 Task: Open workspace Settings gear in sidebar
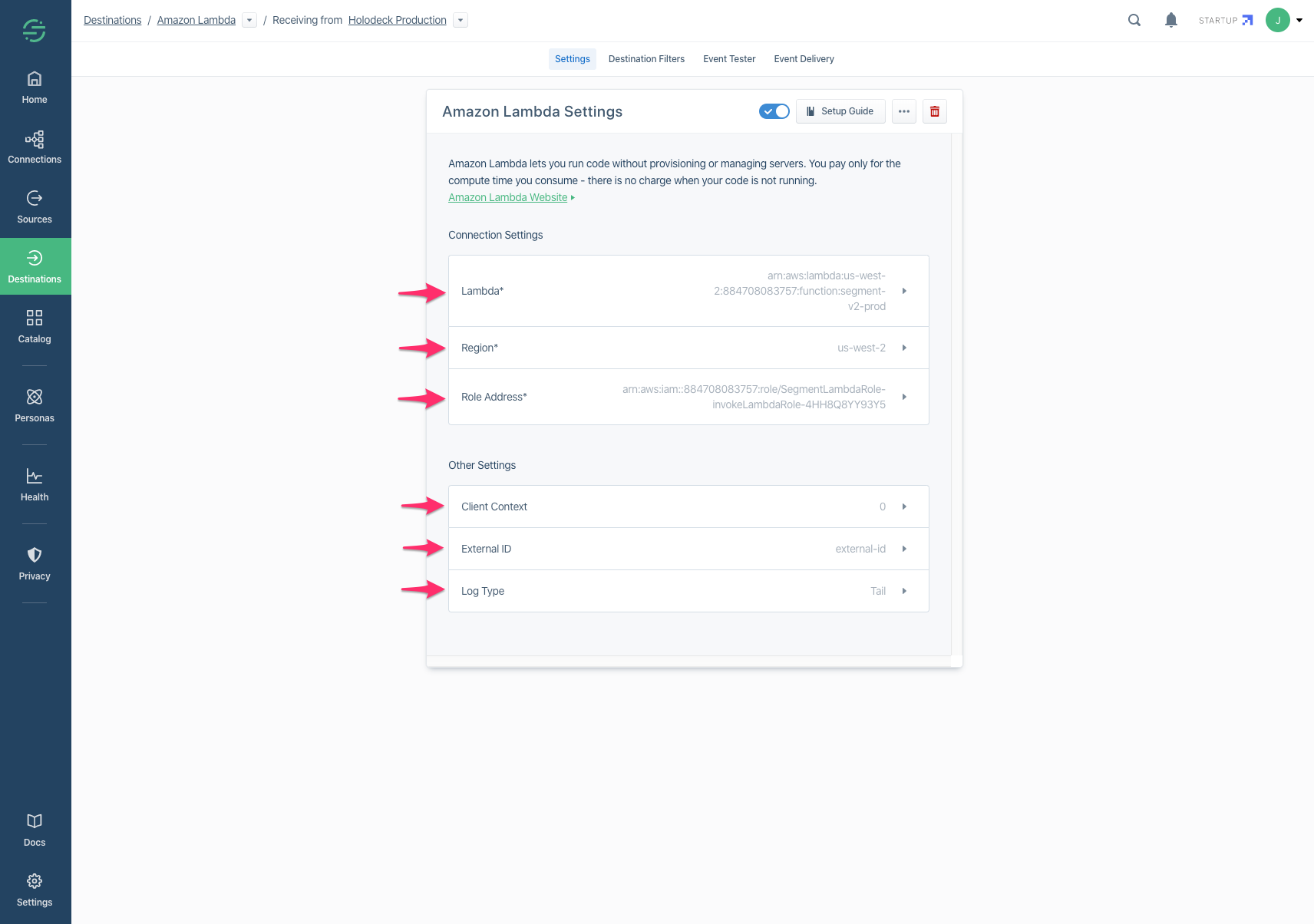tap(35, 891)
